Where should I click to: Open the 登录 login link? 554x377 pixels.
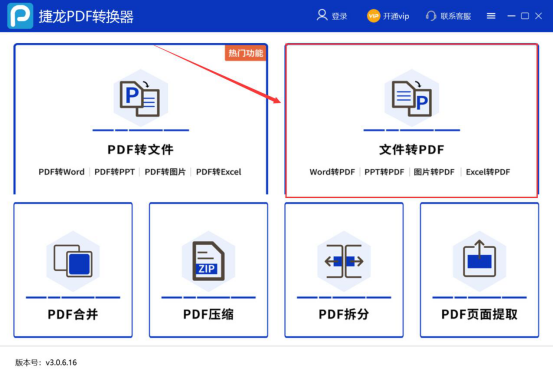pyautogui.click(x=339, y=16)
